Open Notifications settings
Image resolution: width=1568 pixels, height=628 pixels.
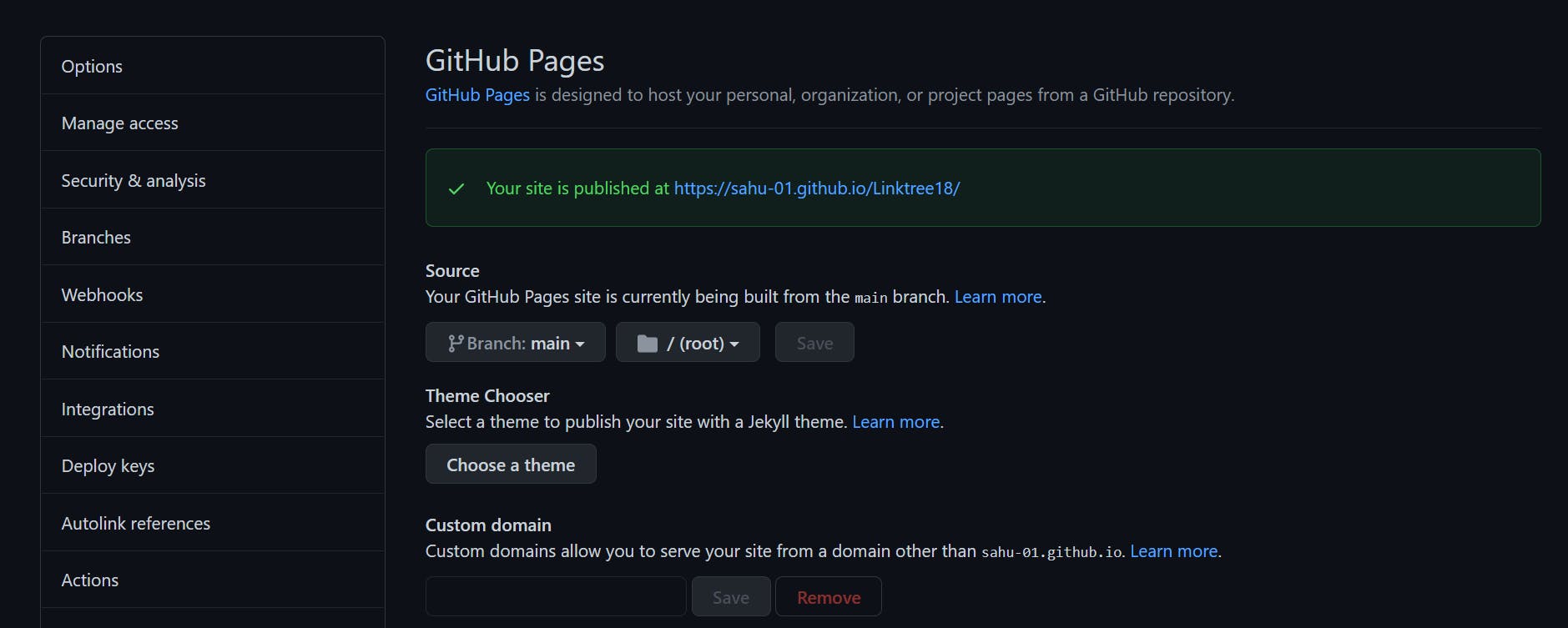[x=213, y=351]
